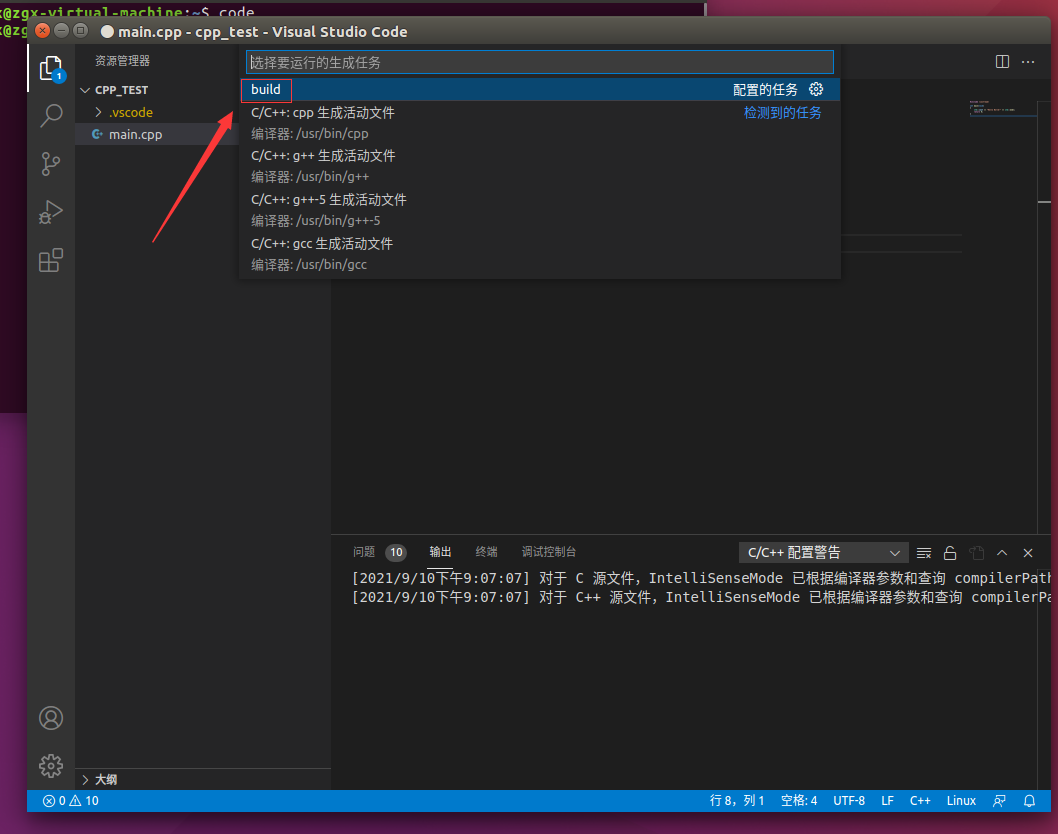Select the build task entry
This screenshot has height=834, width=1058.
[x=540, y=90]
